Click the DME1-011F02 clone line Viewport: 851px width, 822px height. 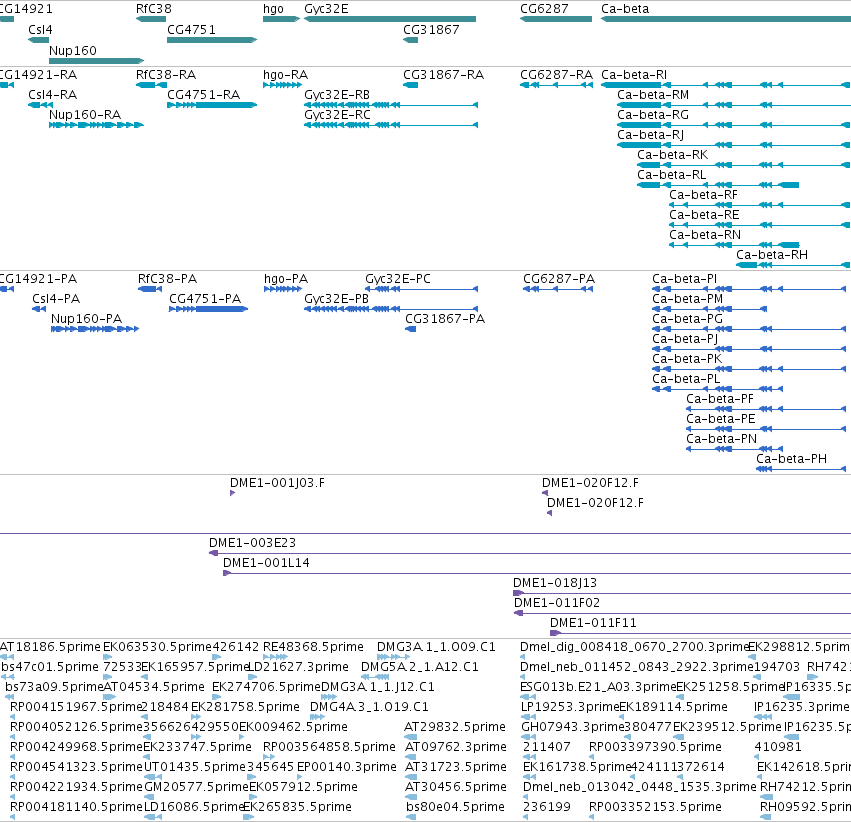pyautogui.click(x=682, y=613)
